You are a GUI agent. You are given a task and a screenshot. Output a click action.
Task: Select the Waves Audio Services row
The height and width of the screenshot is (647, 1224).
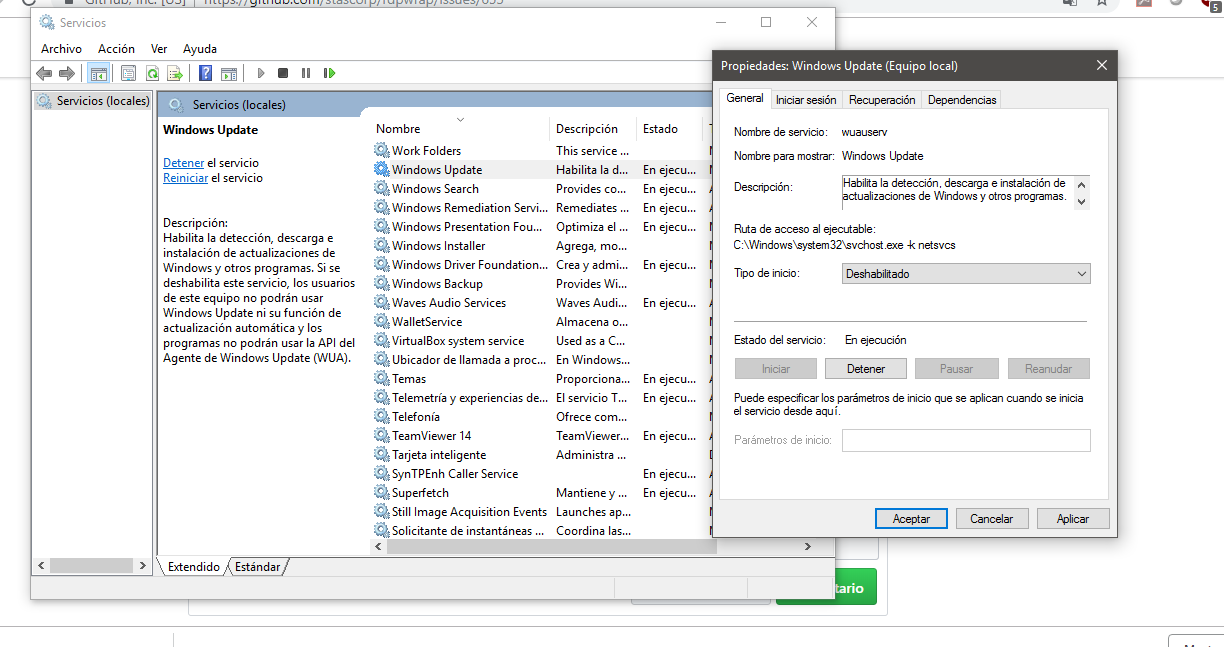[540, 302]
